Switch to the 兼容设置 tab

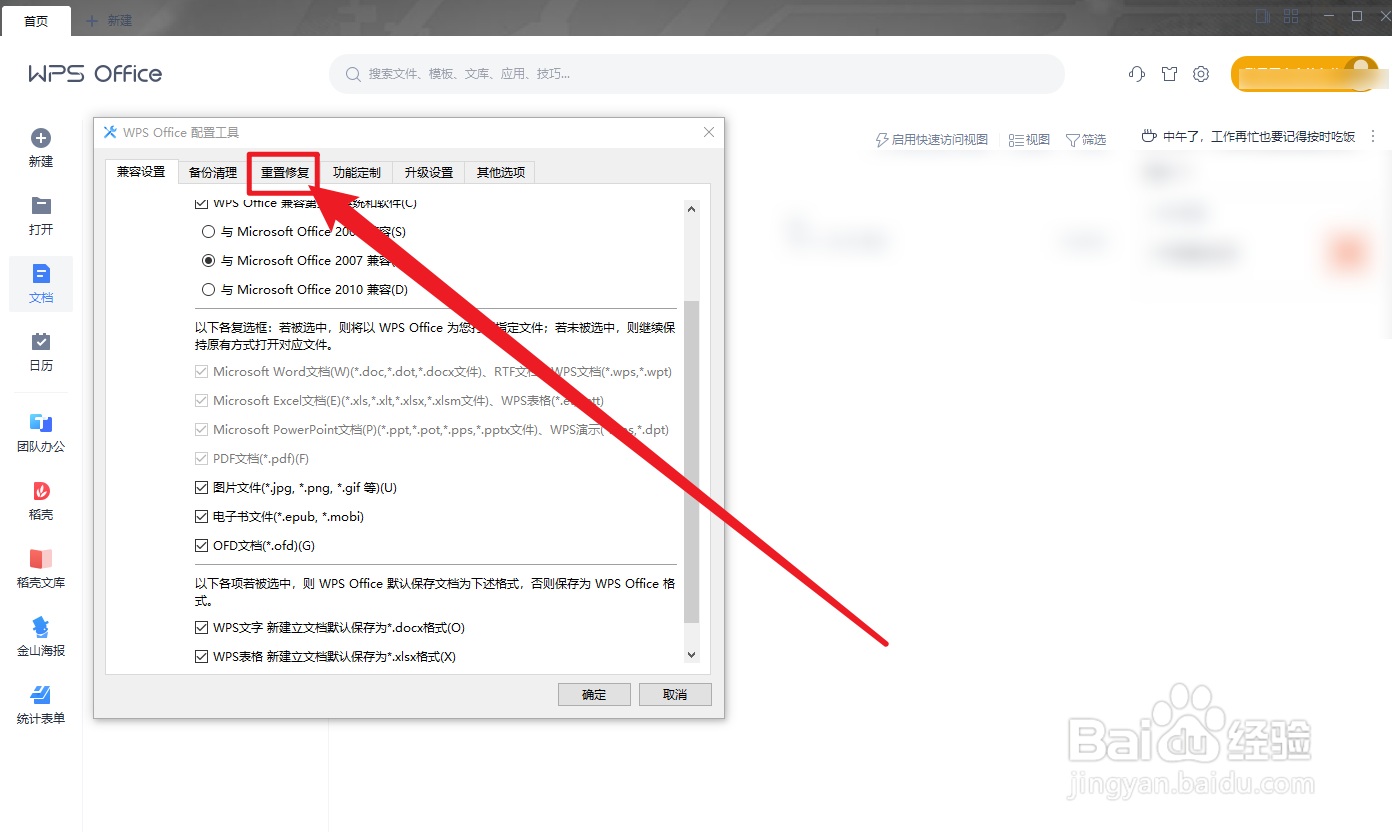[141, 172]
